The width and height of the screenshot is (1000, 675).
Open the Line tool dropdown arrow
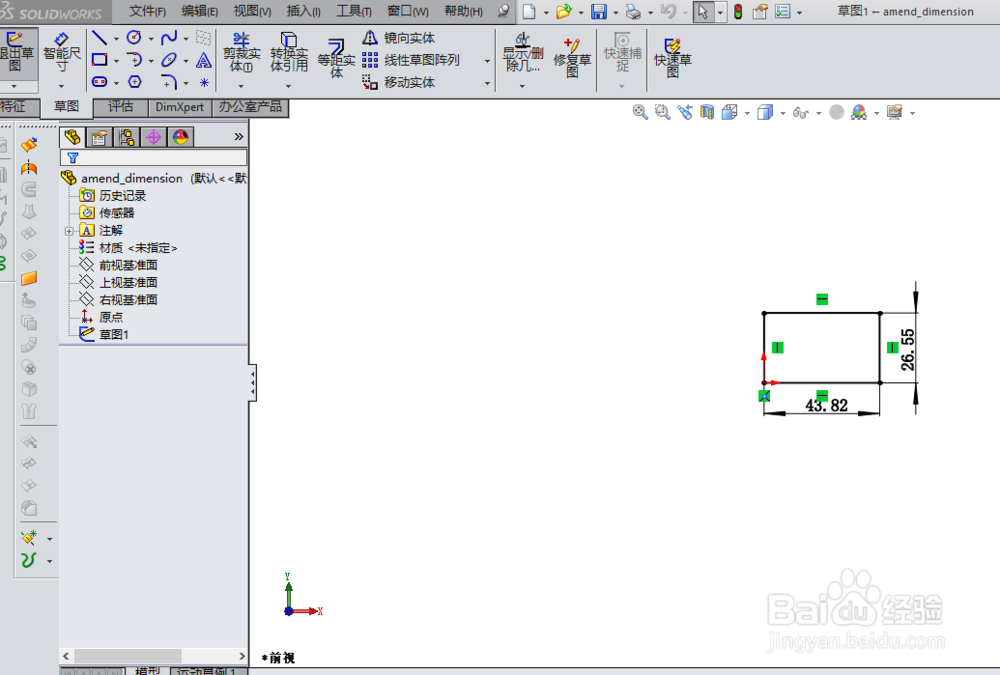click(x=116, y=39)
